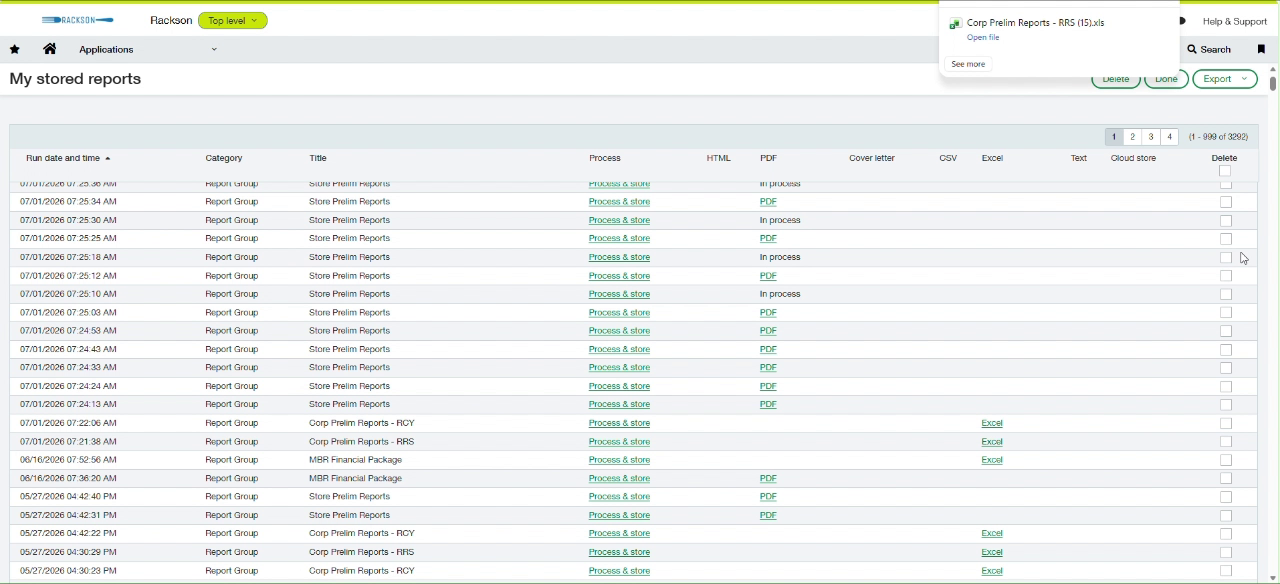This screenshot has height=584, width=1280.
Task: Open the Export dropdown button
Action: 1225,79
